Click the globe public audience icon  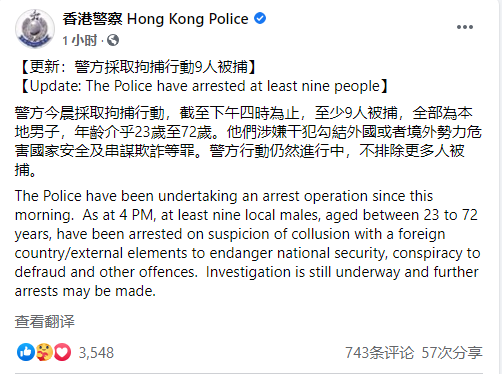[x=113, y=40]
